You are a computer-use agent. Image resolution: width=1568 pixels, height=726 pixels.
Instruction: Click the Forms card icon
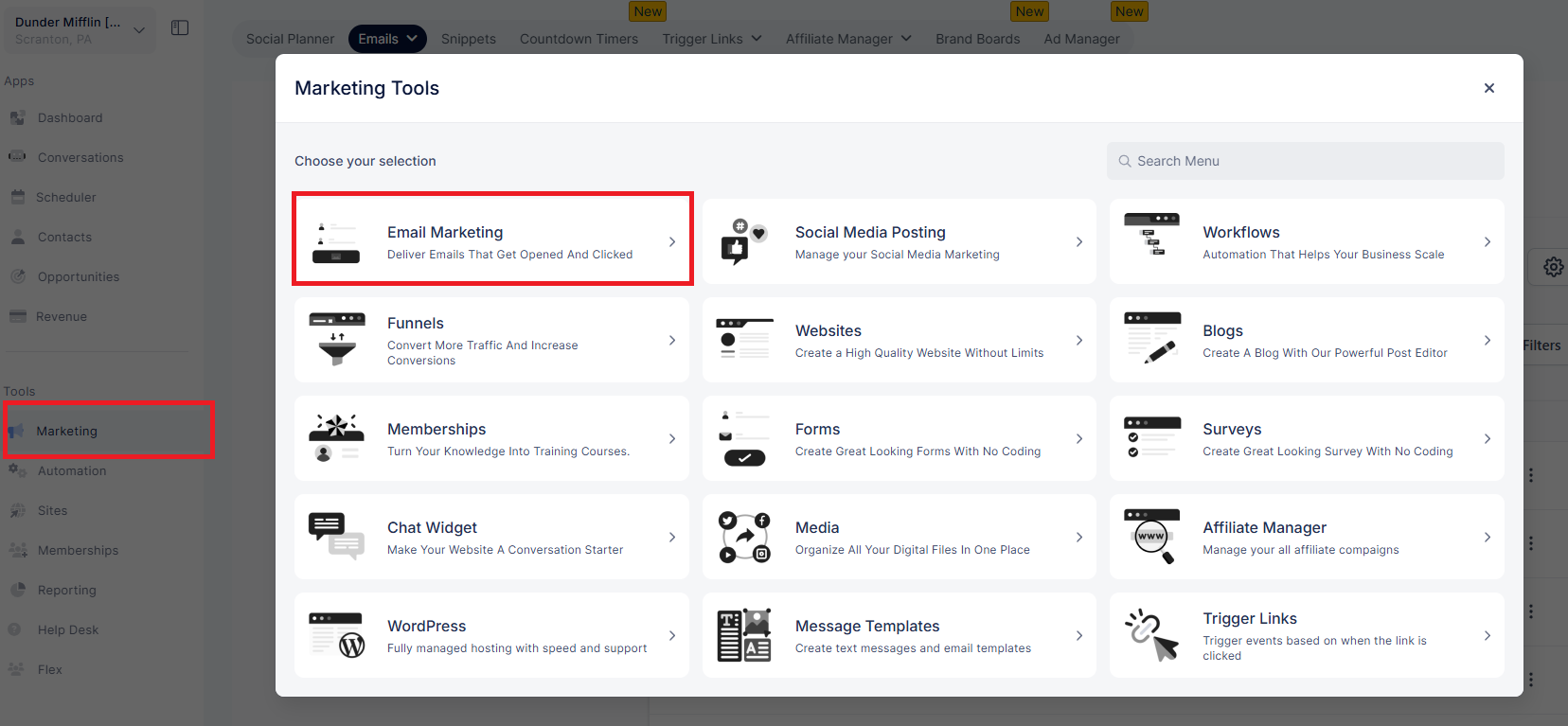(744, 439)
